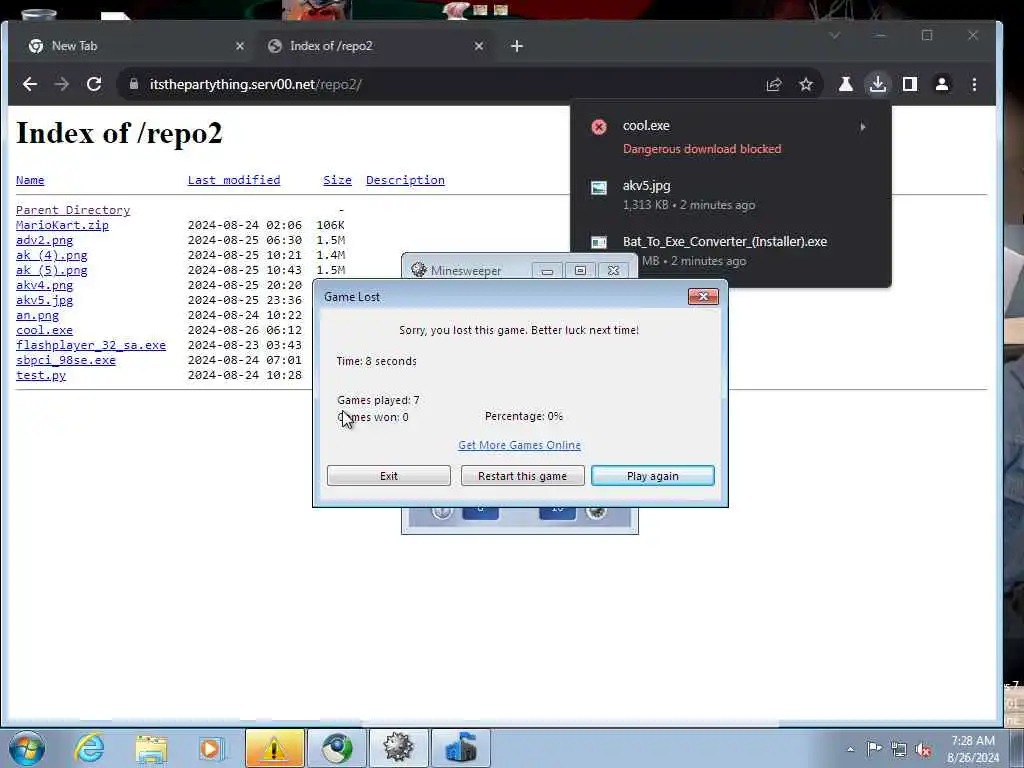
Task: Click Play again button
Action: click(652, 476)
